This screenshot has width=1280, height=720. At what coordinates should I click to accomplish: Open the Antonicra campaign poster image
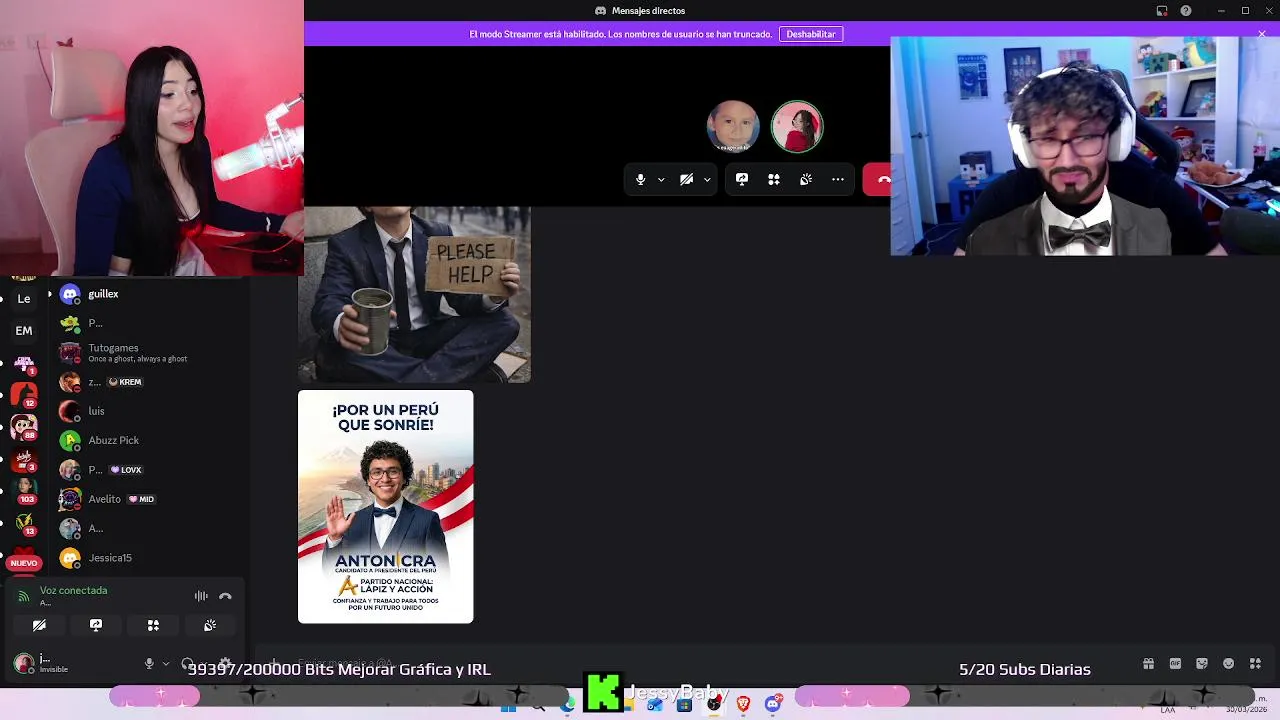386,507
